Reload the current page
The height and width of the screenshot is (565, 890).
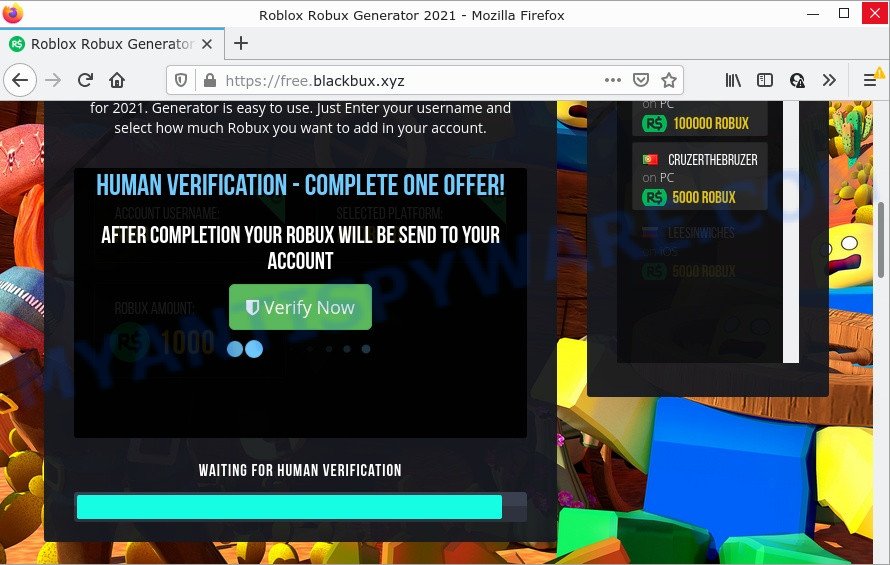[x=85, y=81]
